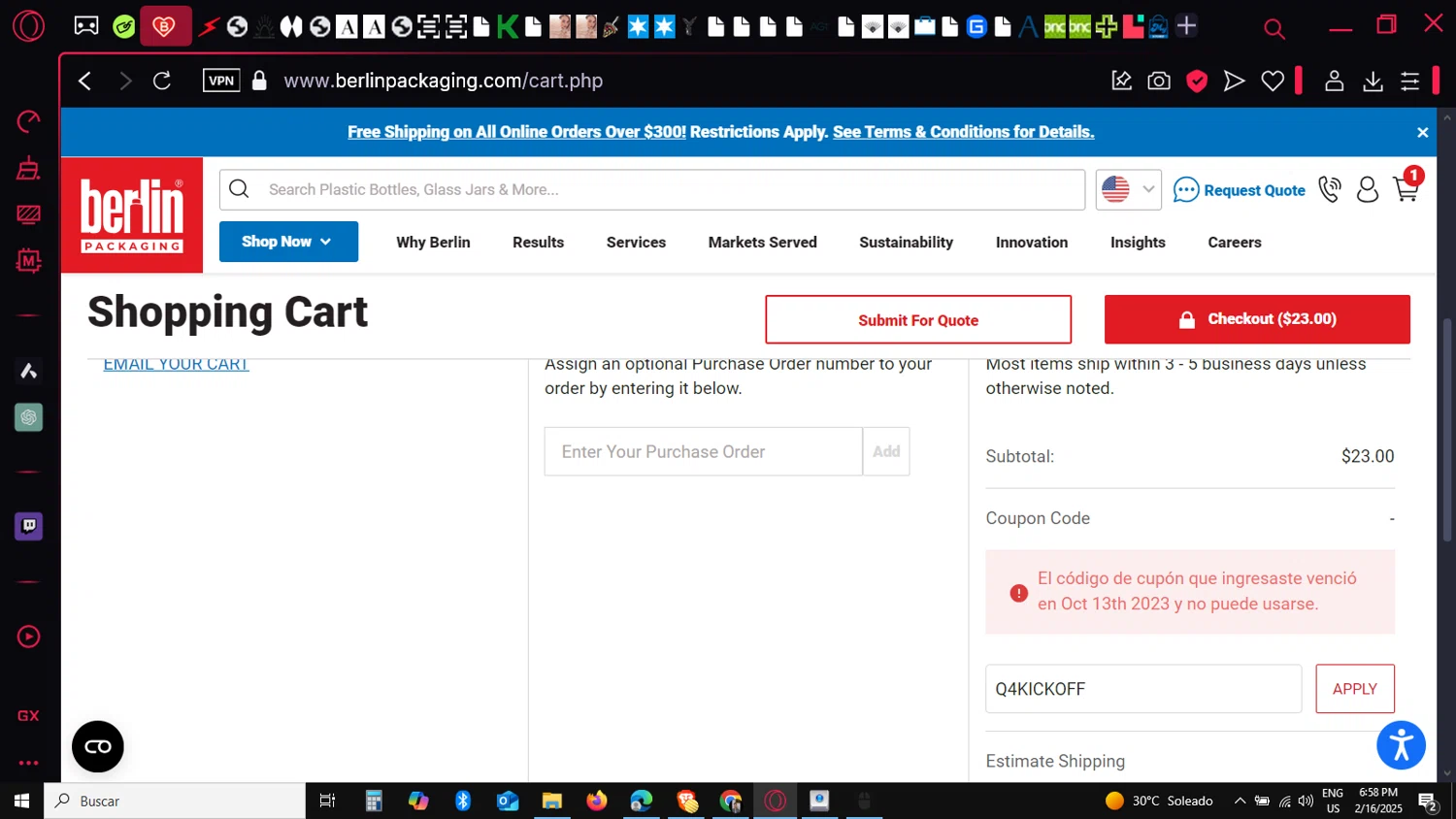Expand the Shop Now dropdown
This screenshot has width=1456, height=819.
coord(288,242)
